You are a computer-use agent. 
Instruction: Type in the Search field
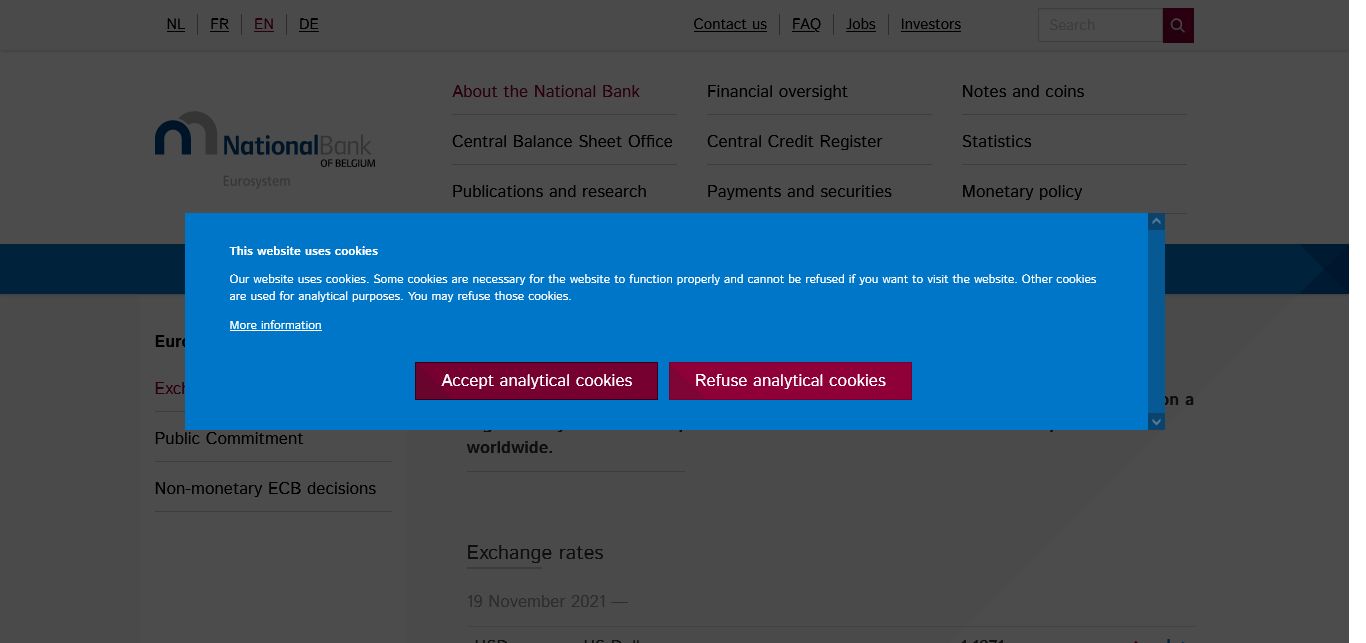point(1099,25)
